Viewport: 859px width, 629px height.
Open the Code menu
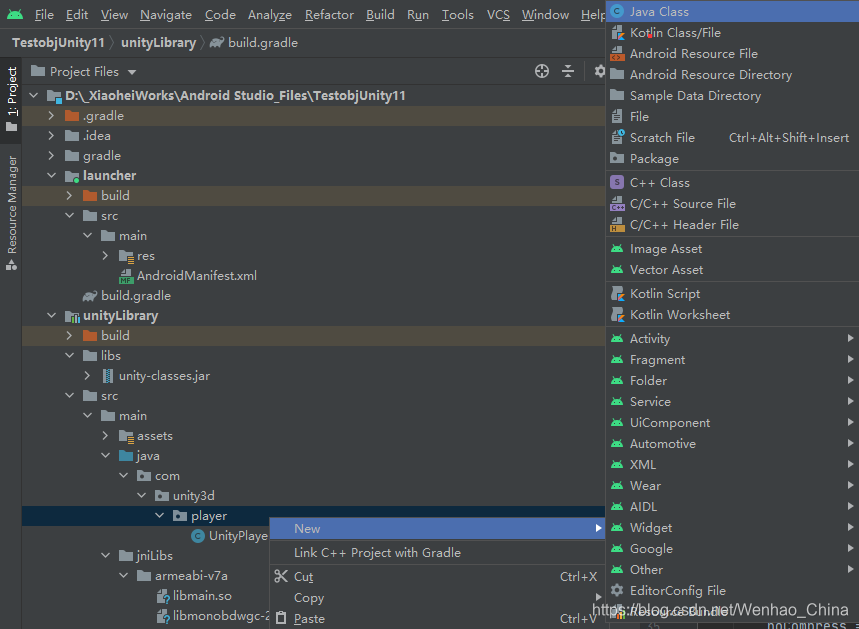tap(220, 15)
